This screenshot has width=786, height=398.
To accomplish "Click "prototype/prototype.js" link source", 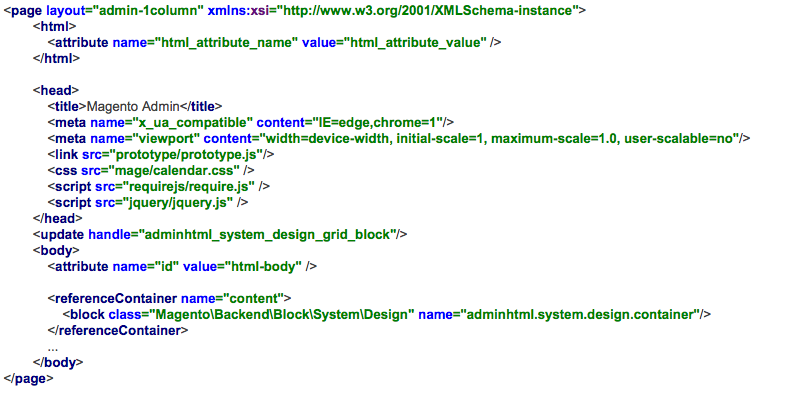I will tap(186, 155).
